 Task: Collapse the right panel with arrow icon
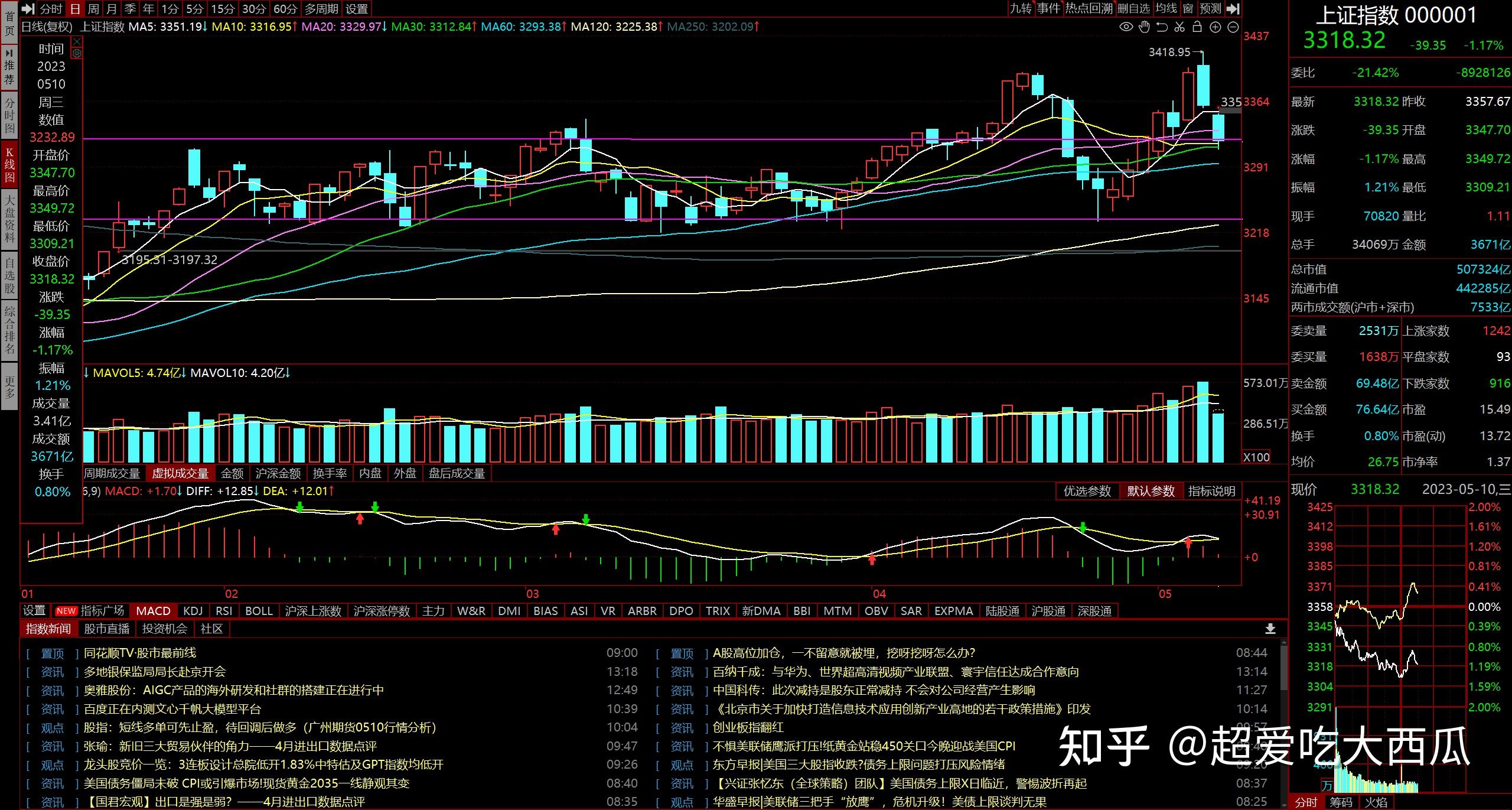1233,8
